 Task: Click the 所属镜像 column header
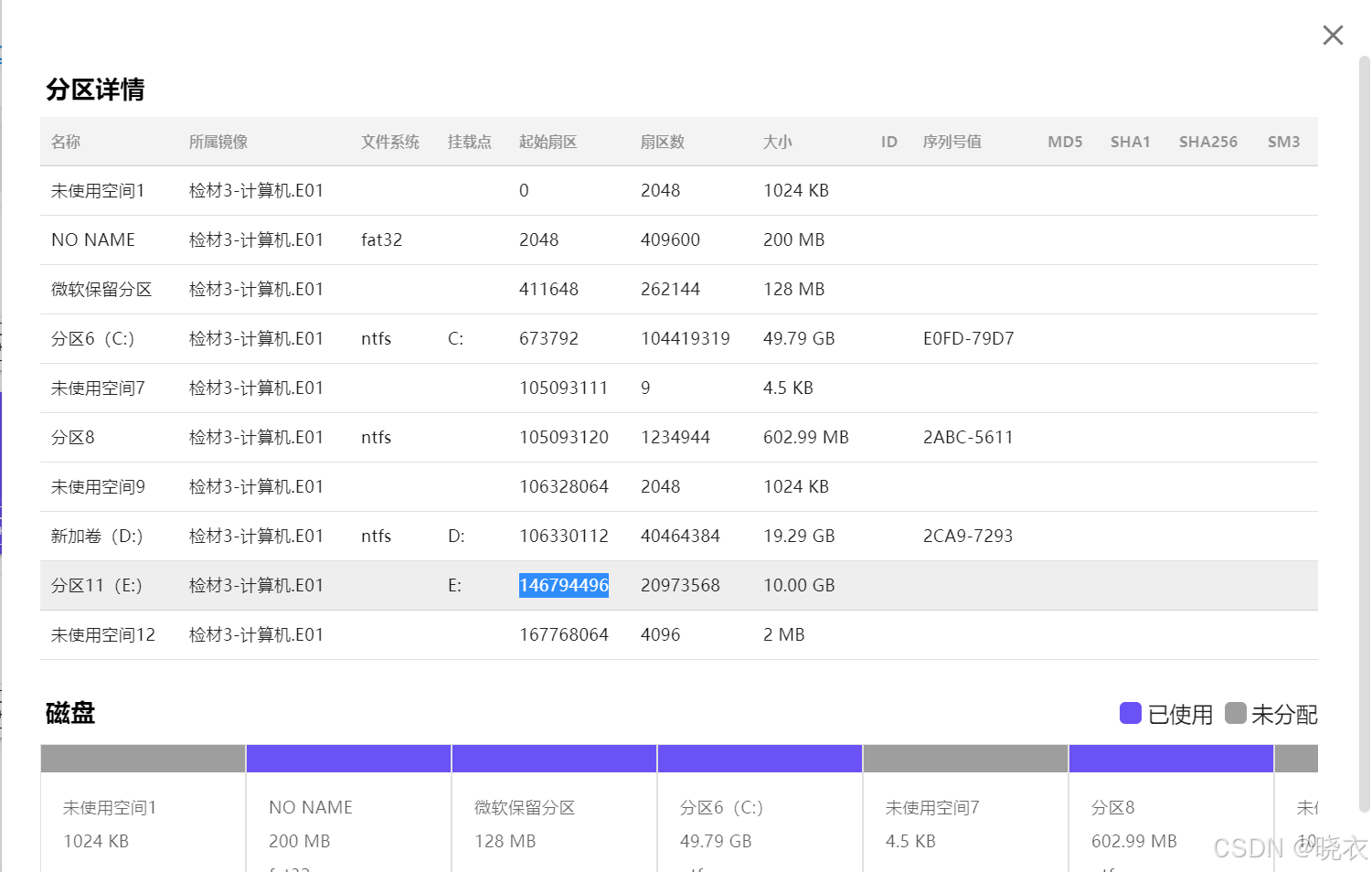coord(218,142)
